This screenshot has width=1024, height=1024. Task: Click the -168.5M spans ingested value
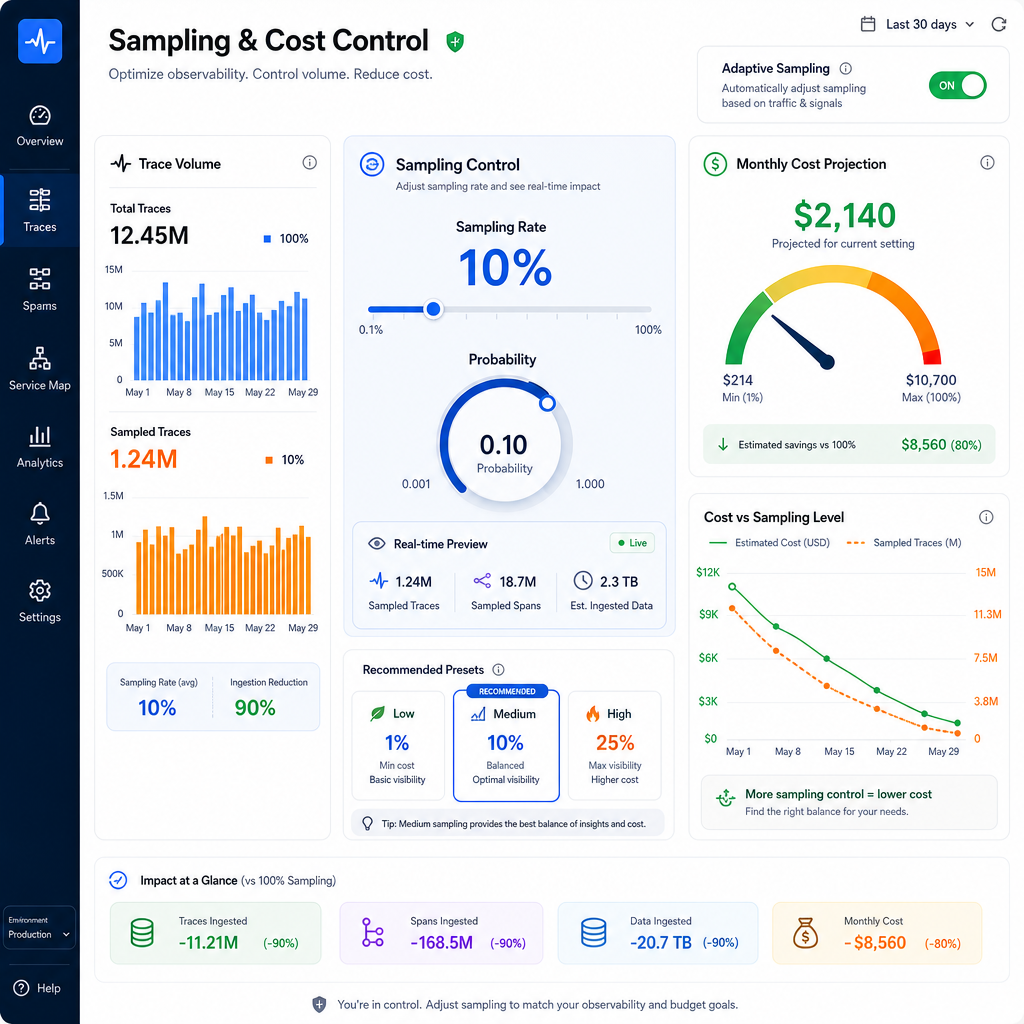click(x=441, y=942)
